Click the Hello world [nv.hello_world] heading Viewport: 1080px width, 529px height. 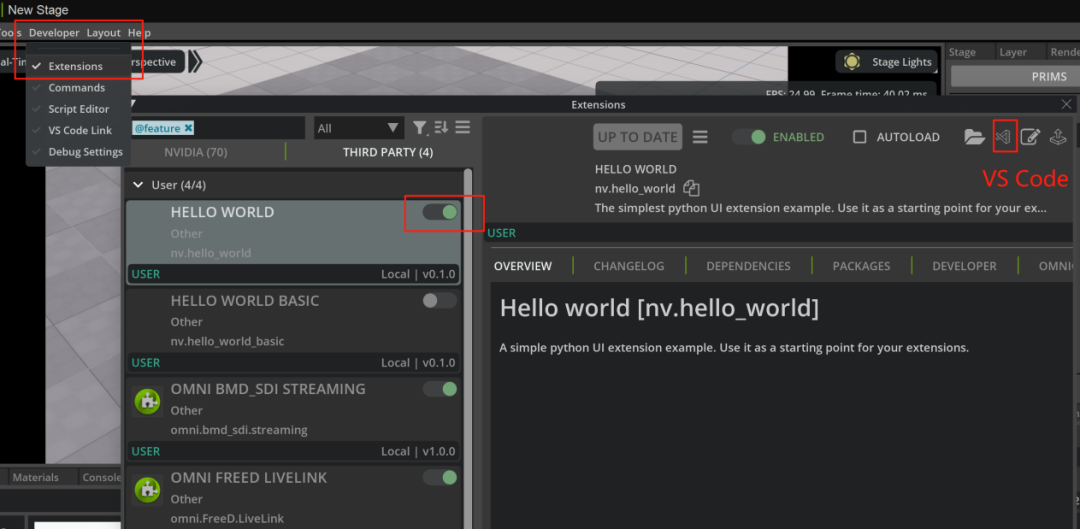point(659,309)
